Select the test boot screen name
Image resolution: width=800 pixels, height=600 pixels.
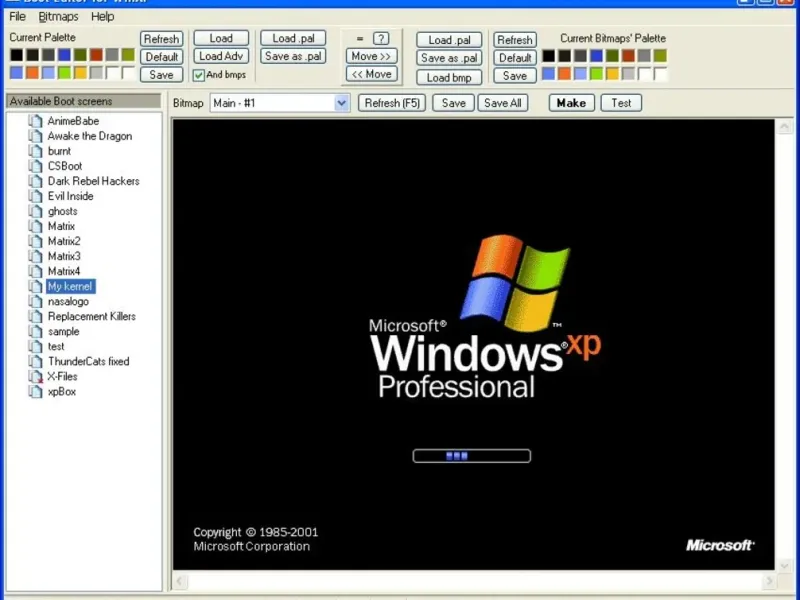(x=56, y=346)
